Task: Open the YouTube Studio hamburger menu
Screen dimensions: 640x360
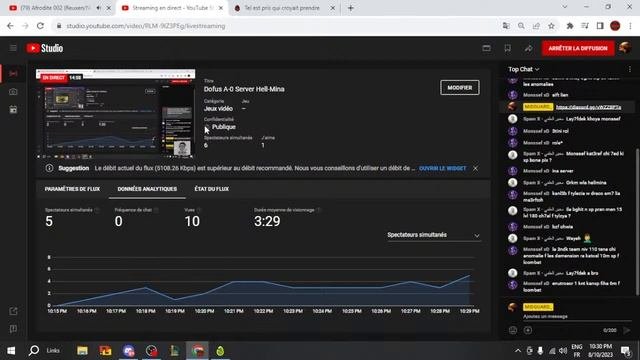Action: [x=13, y=48]
